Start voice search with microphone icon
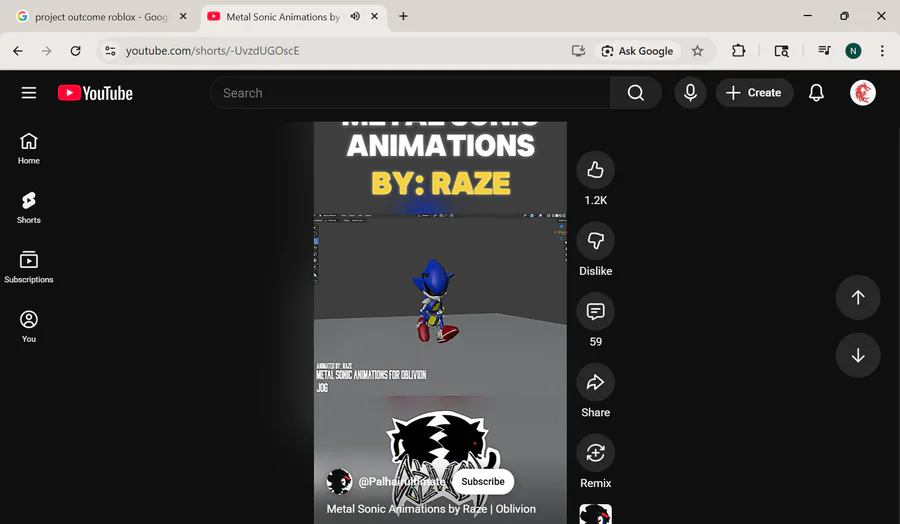The width and height of the screenshot is (900, 524). click(x=690, y=93)
